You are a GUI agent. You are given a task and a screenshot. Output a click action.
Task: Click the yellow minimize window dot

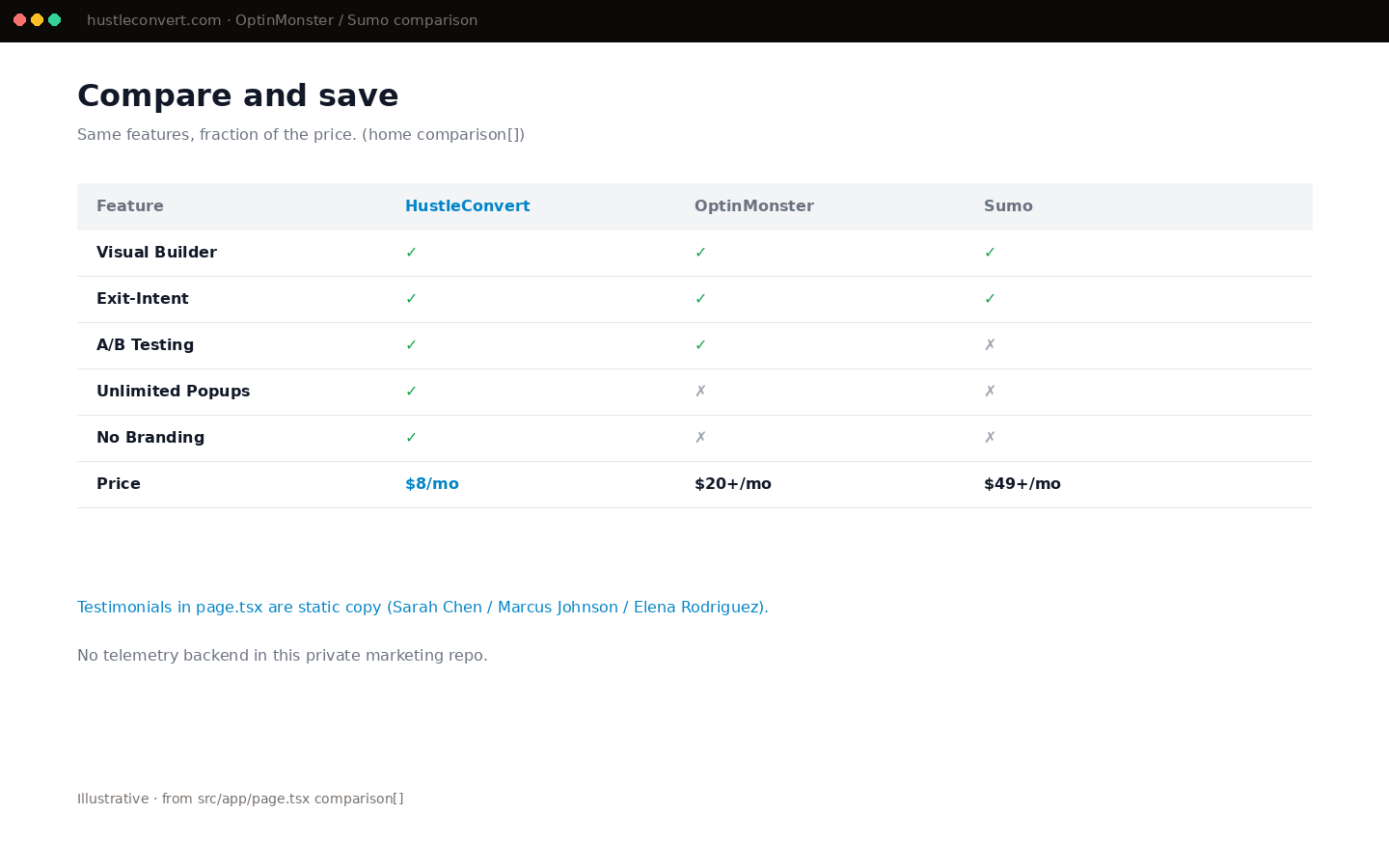click(x=37, y=20)
